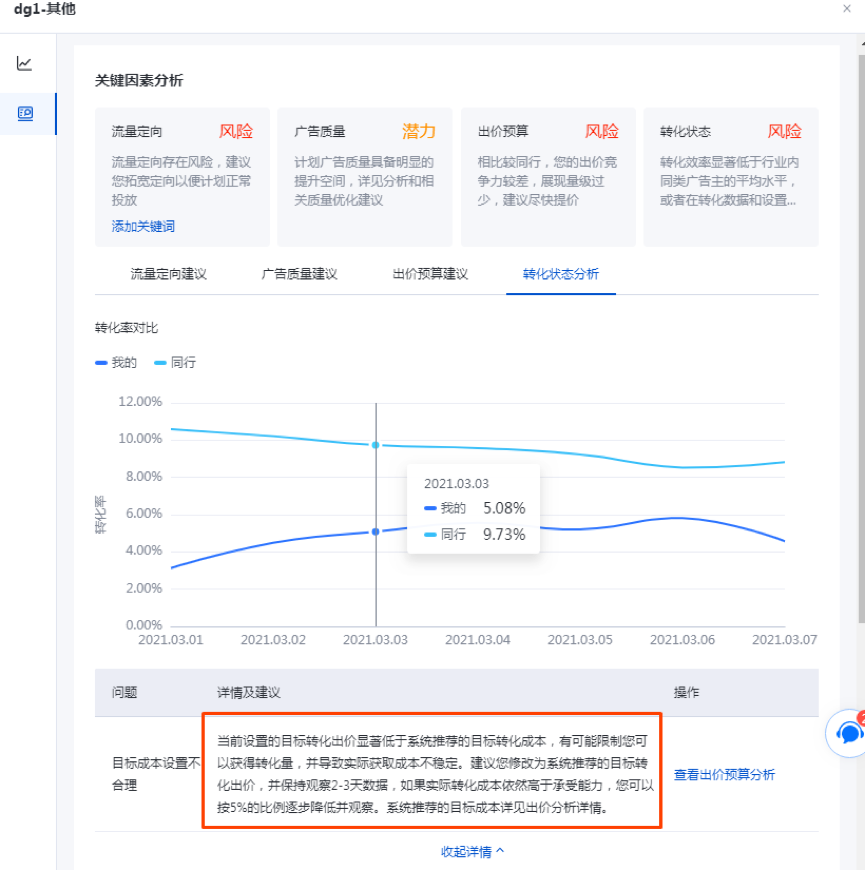865x870 pixels.
Task: Open the chat support bubble icon
Action: (x=849, y=734)
